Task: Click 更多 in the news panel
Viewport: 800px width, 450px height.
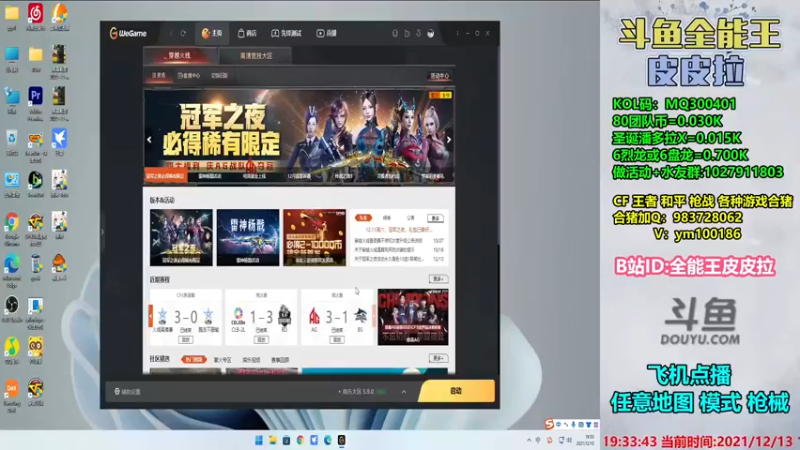Action: [435, 218]
